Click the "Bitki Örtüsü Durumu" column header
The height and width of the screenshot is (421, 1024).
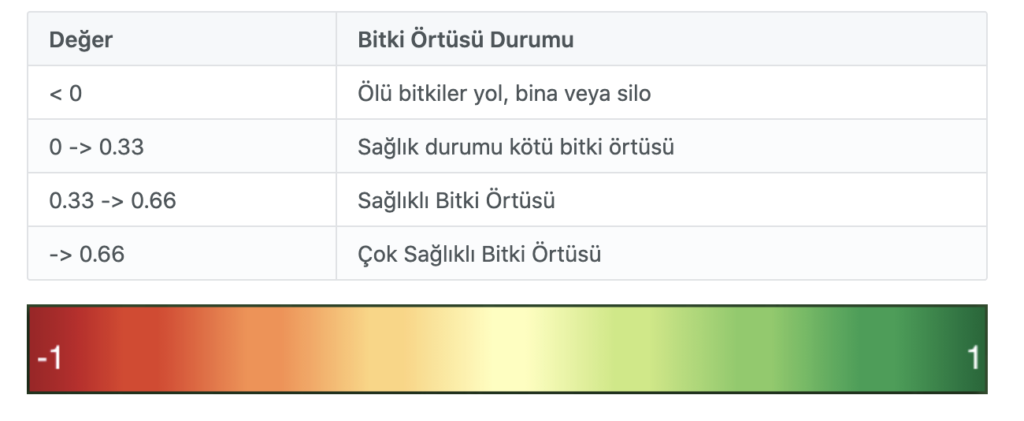coord(465,40)
